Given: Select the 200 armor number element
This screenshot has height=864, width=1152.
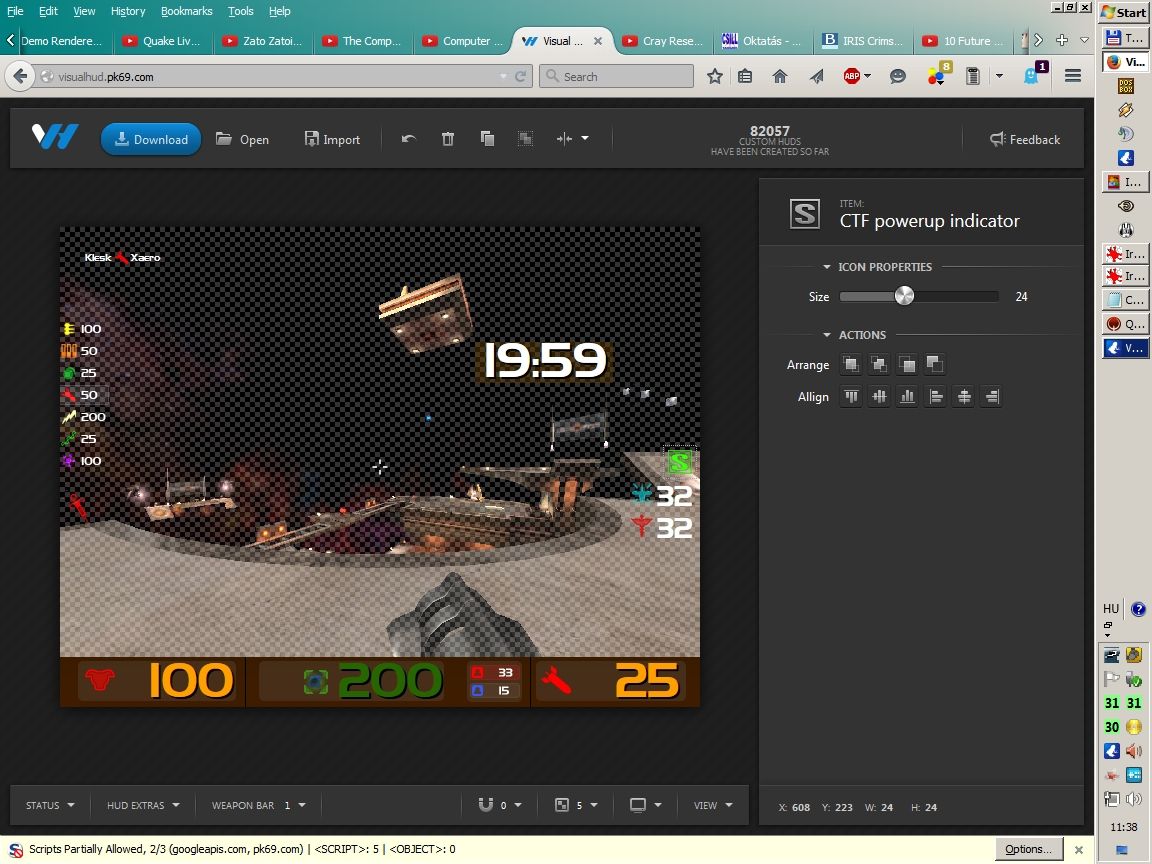Looking at the screenshot, I should 389,680.
